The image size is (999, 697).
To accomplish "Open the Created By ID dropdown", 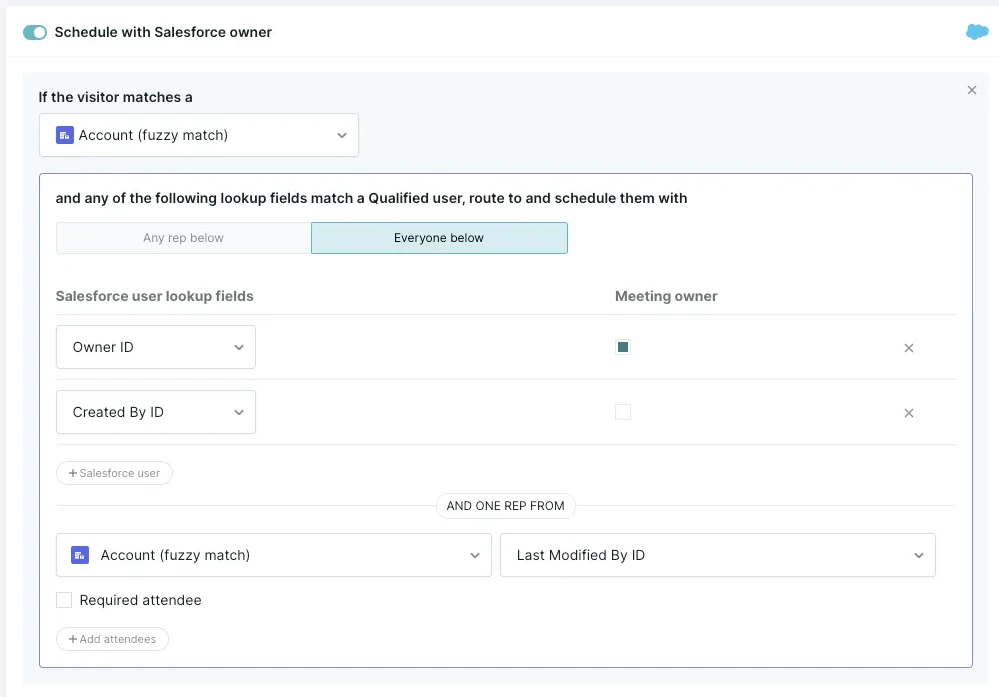I will tap(155, 412).
